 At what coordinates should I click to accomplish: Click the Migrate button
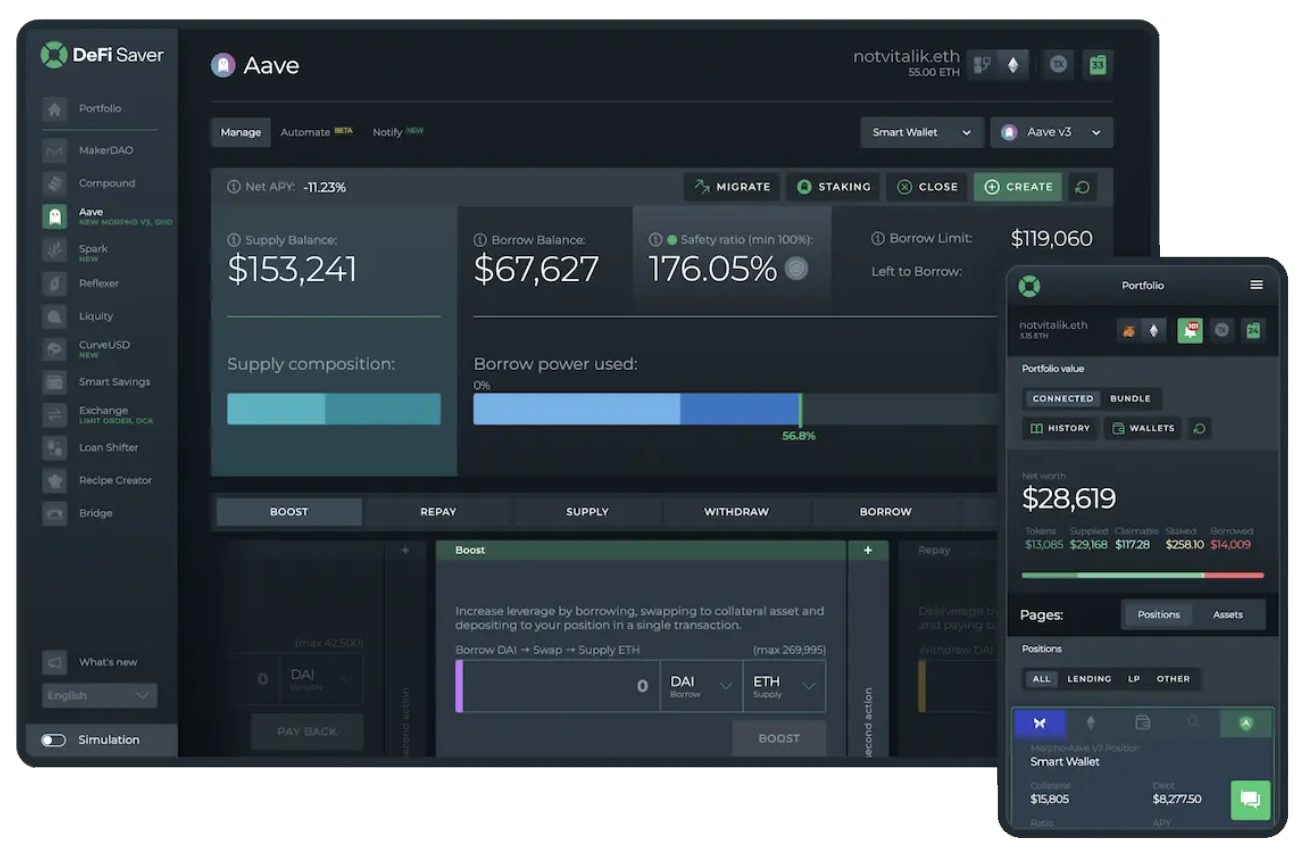pos(733,187)
